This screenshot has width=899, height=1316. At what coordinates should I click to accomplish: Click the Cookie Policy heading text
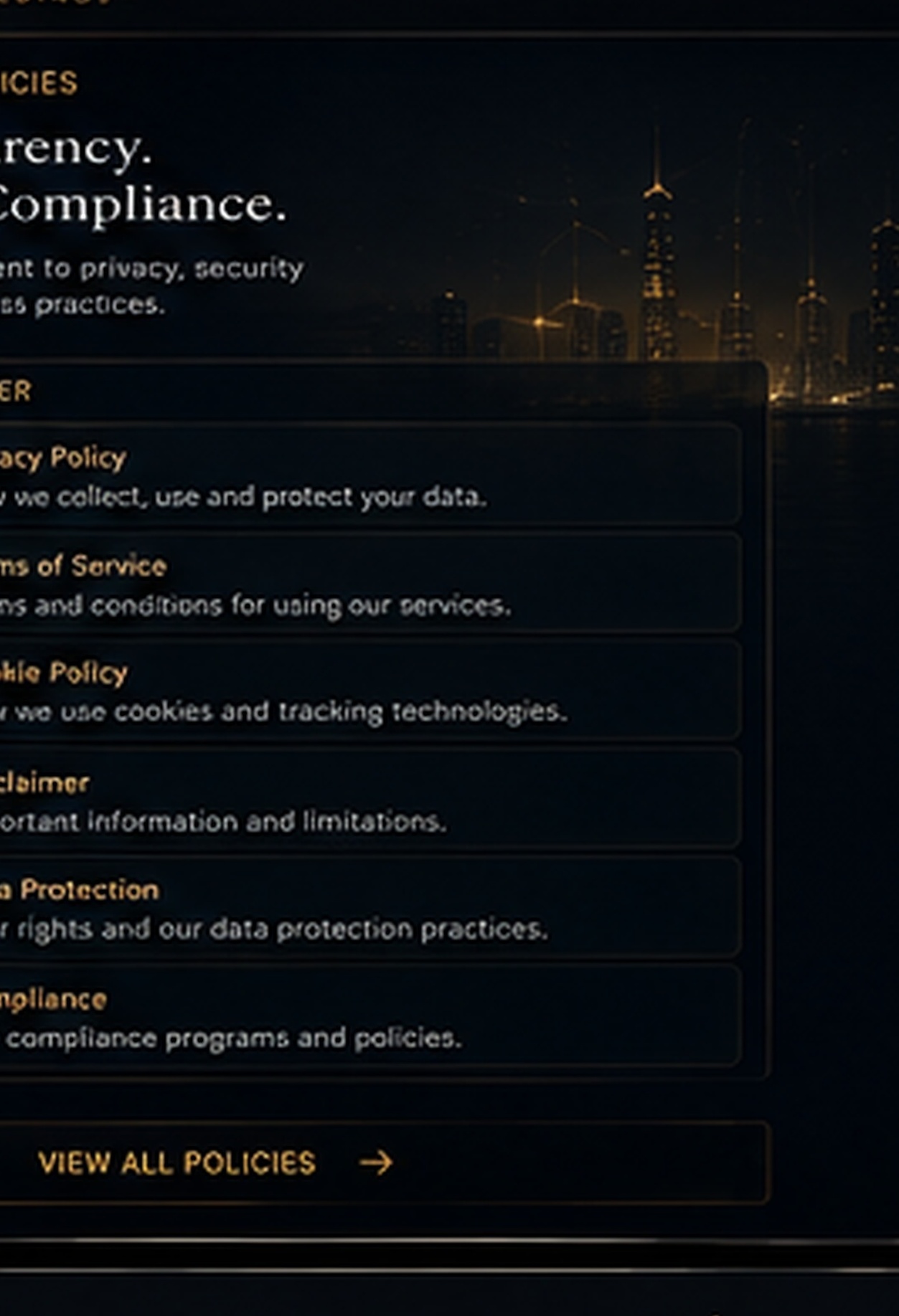pos(64,673)
